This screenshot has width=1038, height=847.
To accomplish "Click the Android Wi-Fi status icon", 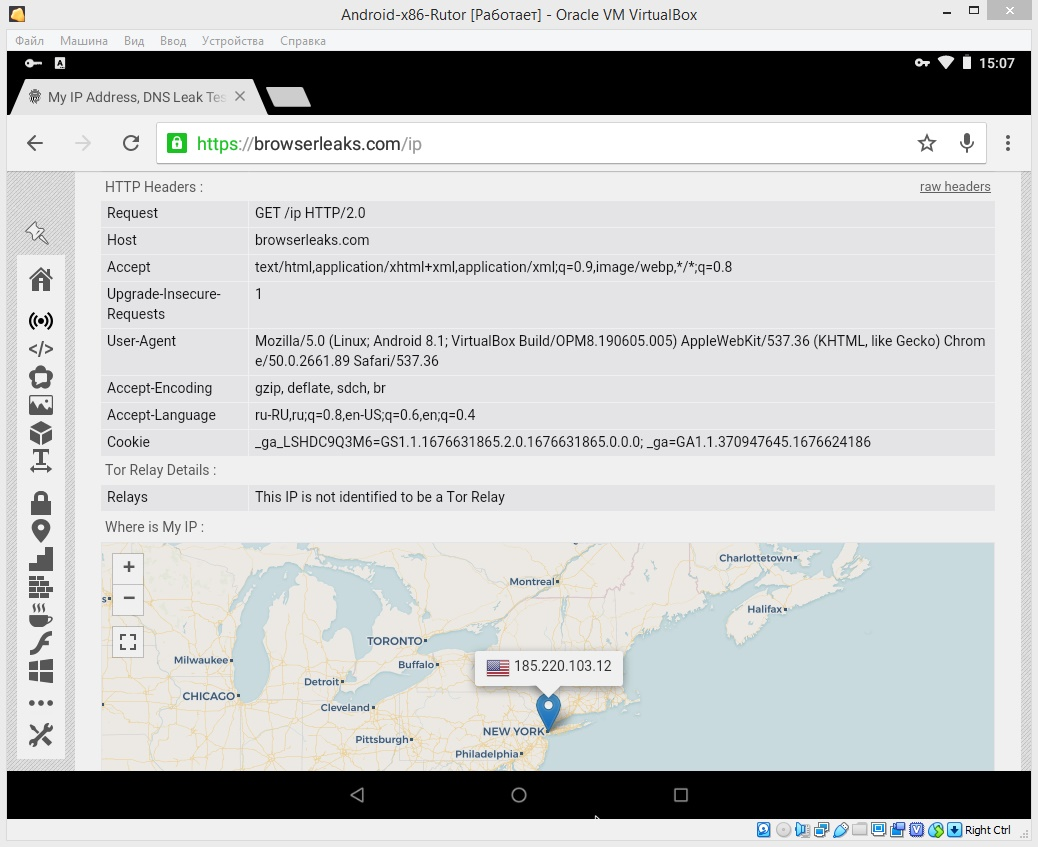I will [x=945, y=62].
